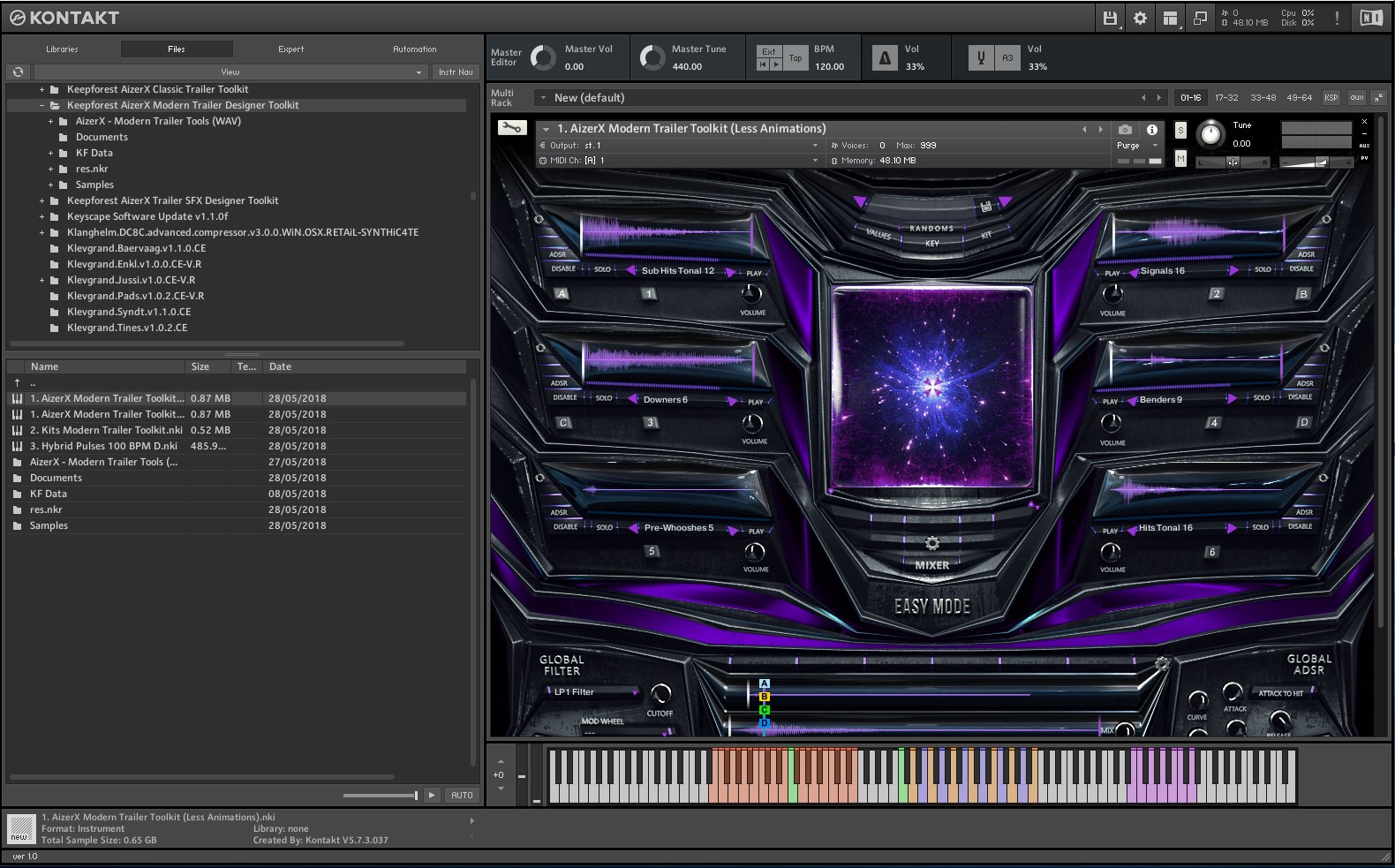Viewport: 1395px width, 868px height.
Task: Select rack page 17-32
Action: (x=1226, y=97)
